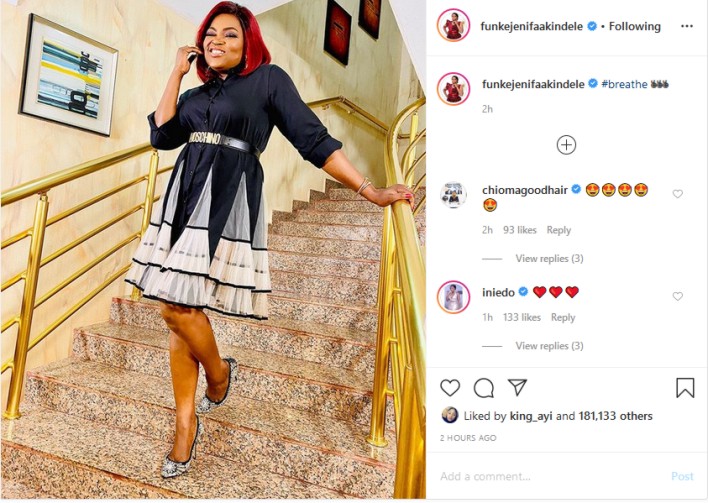Like iniedo's comment with the heart
Viewport: 708px width, 503px height.
click(x=677, y=296)
